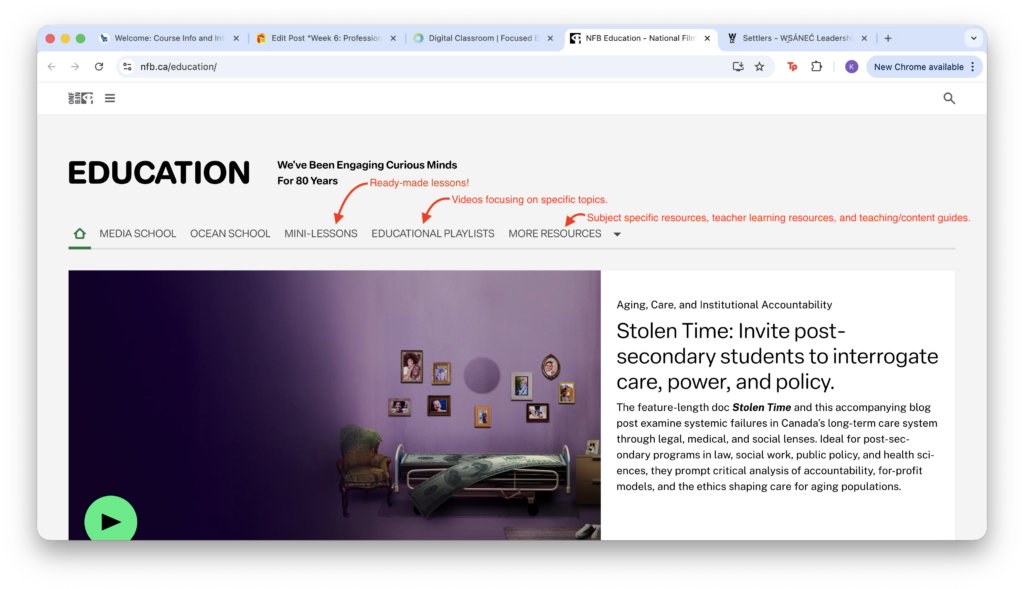Screen dimensions: 1024x589
Task: Open the tab search chevron dropdown
Action: tap(973, 38)
